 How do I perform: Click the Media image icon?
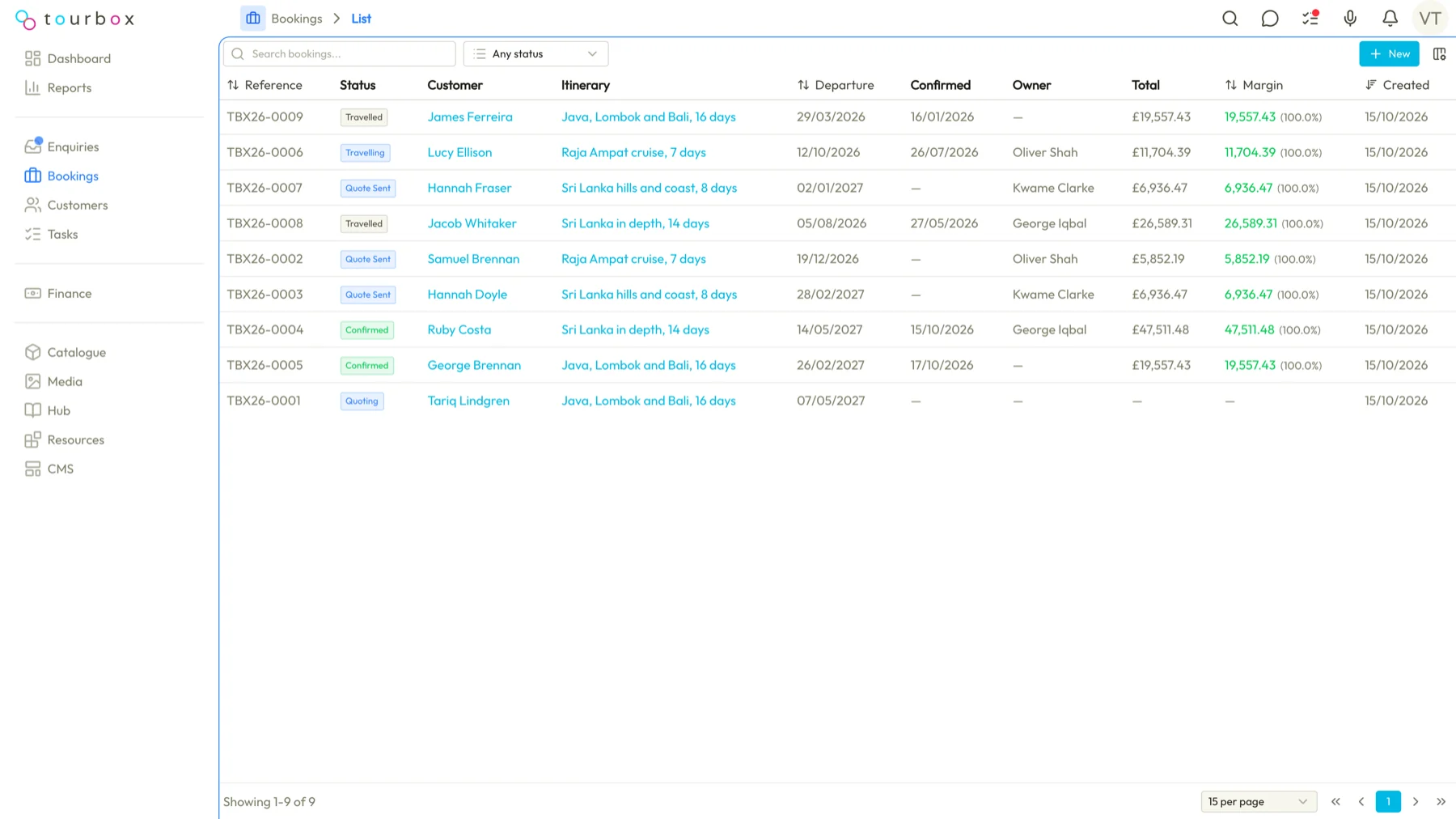coord(32,381)
